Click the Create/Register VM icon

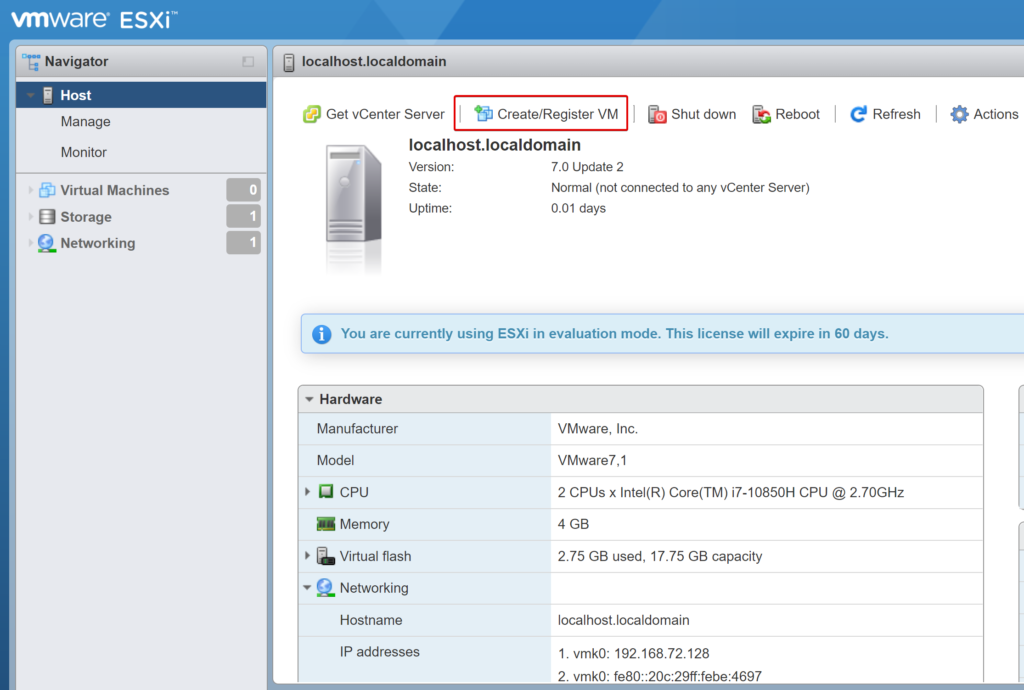[484, 114]
